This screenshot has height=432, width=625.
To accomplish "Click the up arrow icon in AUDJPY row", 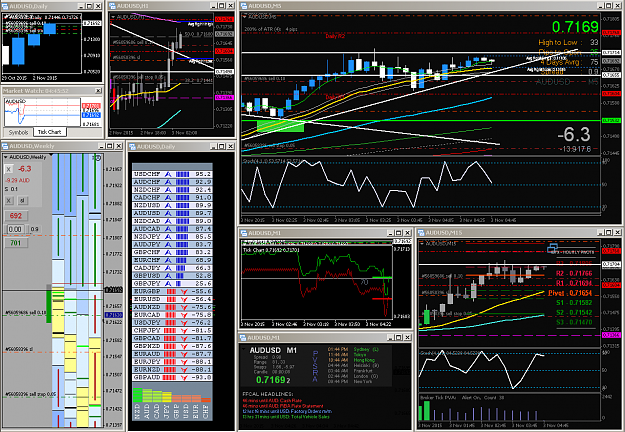I will 168,244.
